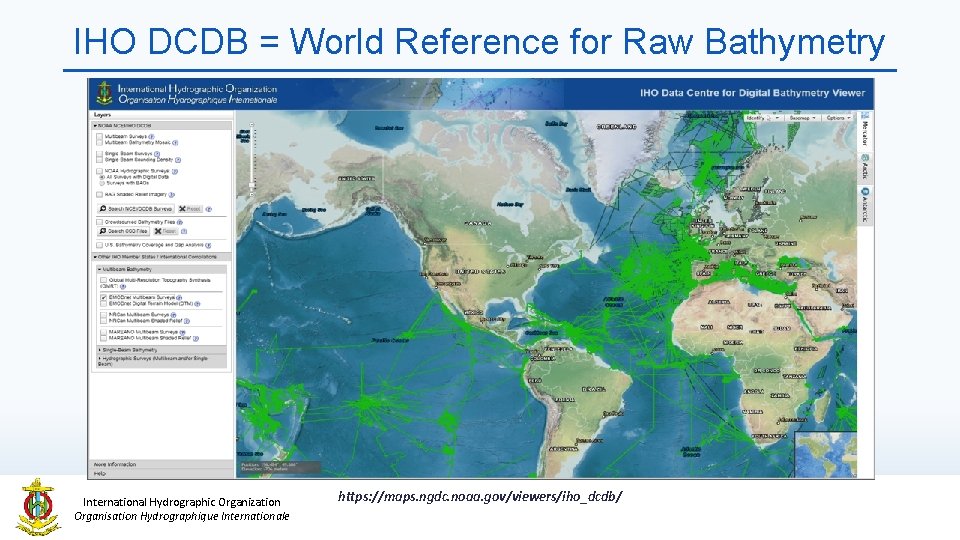Enable U.S. Bathymetry Coverage and Gap Analysis checkbox
The height and width of the screenshot is (540, 960).
(x=99, y=245)
